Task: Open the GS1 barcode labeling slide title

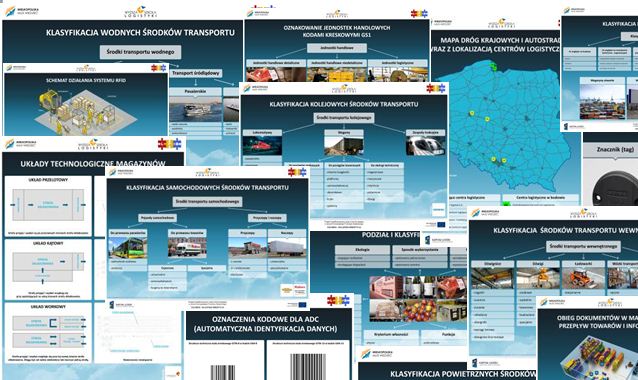Action: (337, 31)
